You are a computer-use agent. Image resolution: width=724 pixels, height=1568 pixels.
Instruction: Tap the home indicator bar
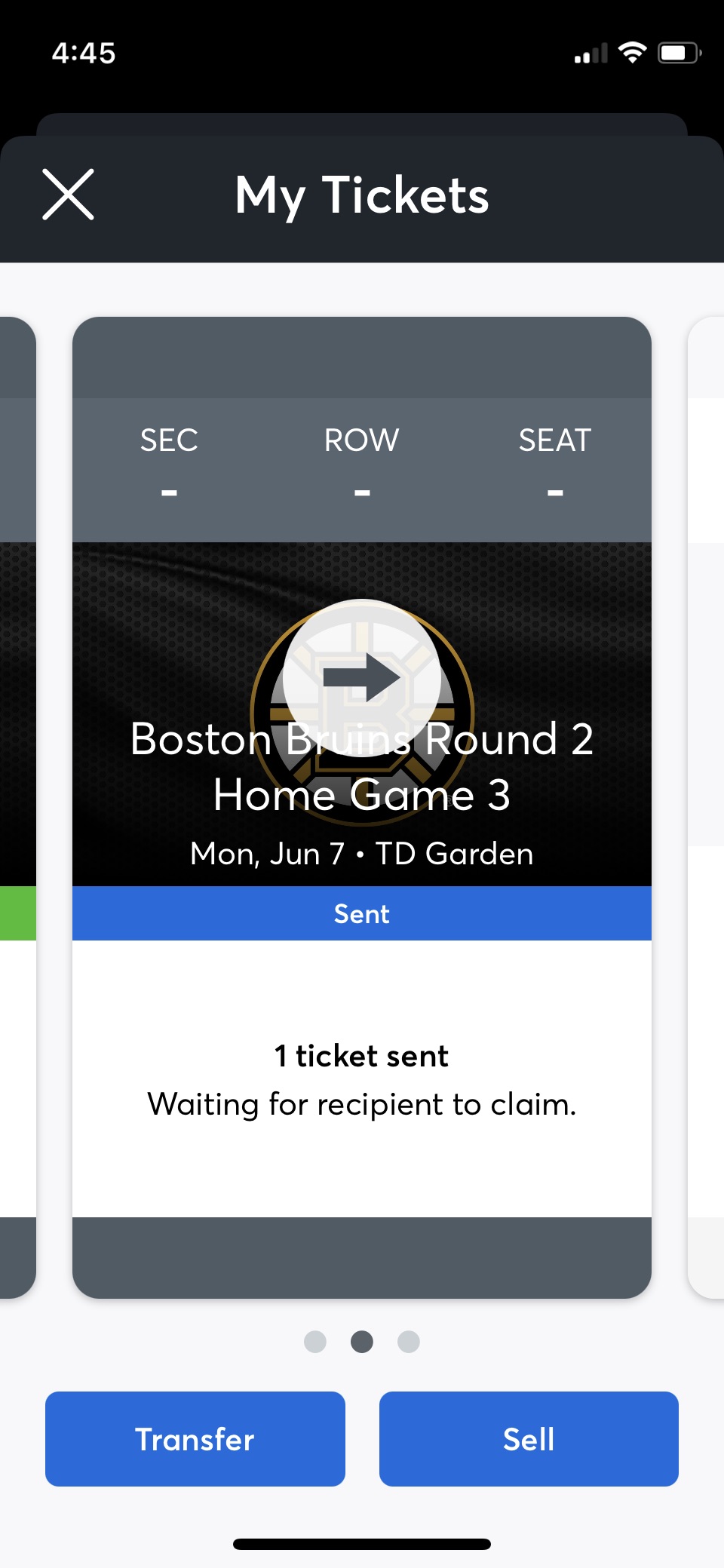(x=362, y=1544)
